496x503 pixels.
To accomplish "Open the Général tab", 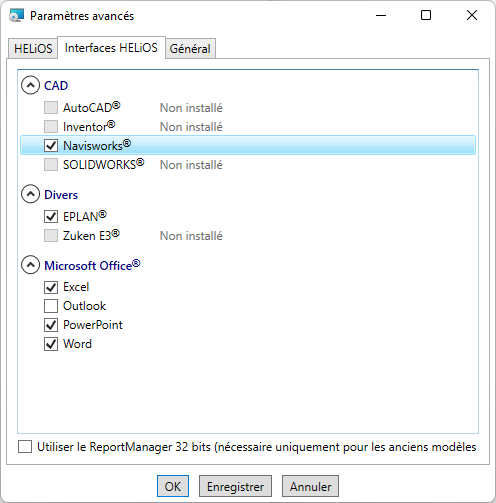I will point(190,49).
